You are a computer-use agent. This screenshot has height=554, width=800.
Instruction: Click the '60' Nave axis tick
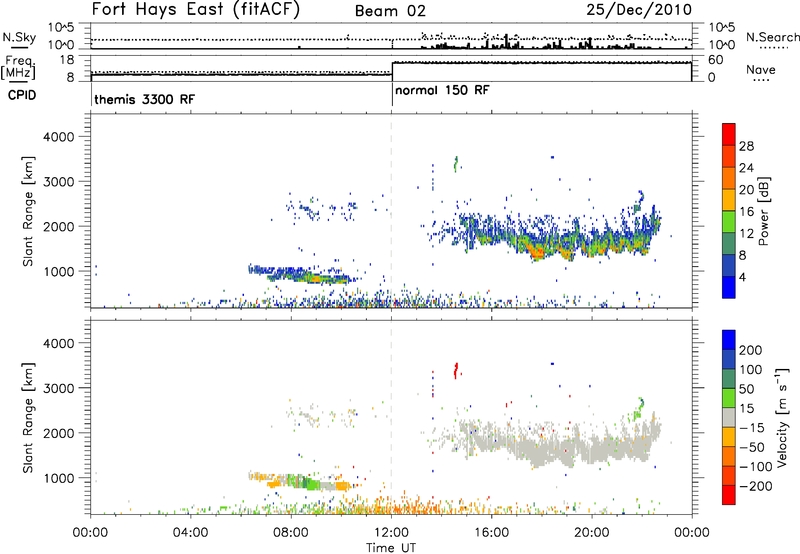coord(716,60)
